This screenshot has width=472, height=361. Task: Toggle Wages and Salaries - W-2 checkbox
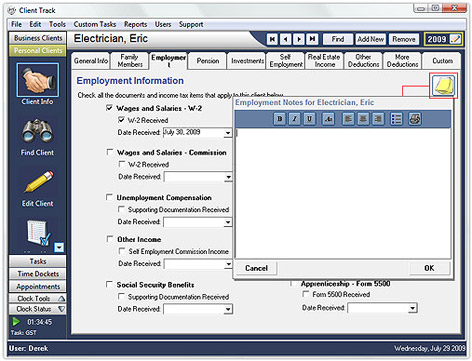coord(109,108)
